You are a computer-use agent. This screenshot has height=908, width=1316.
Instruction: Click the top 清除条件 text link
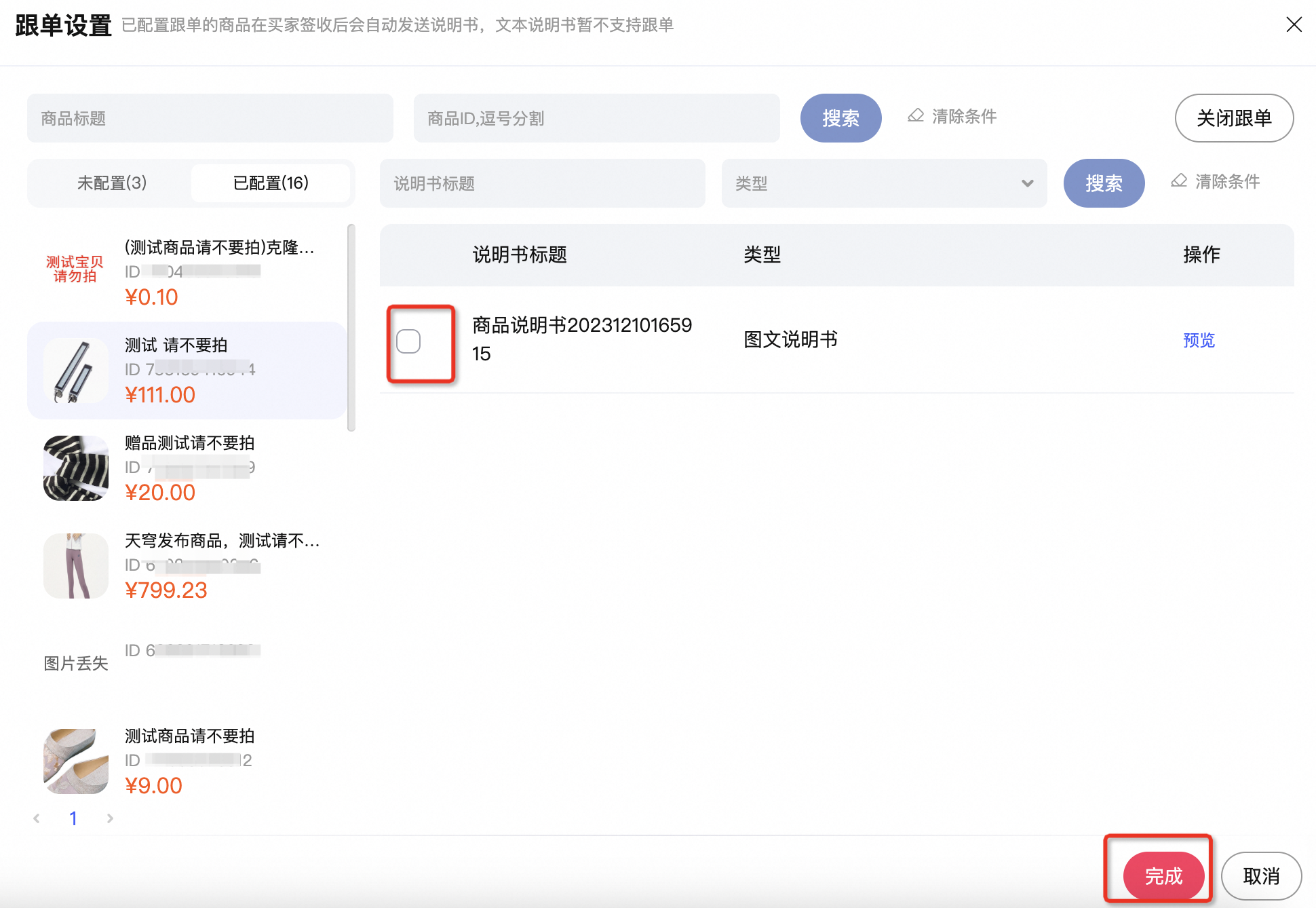(964, 116)
